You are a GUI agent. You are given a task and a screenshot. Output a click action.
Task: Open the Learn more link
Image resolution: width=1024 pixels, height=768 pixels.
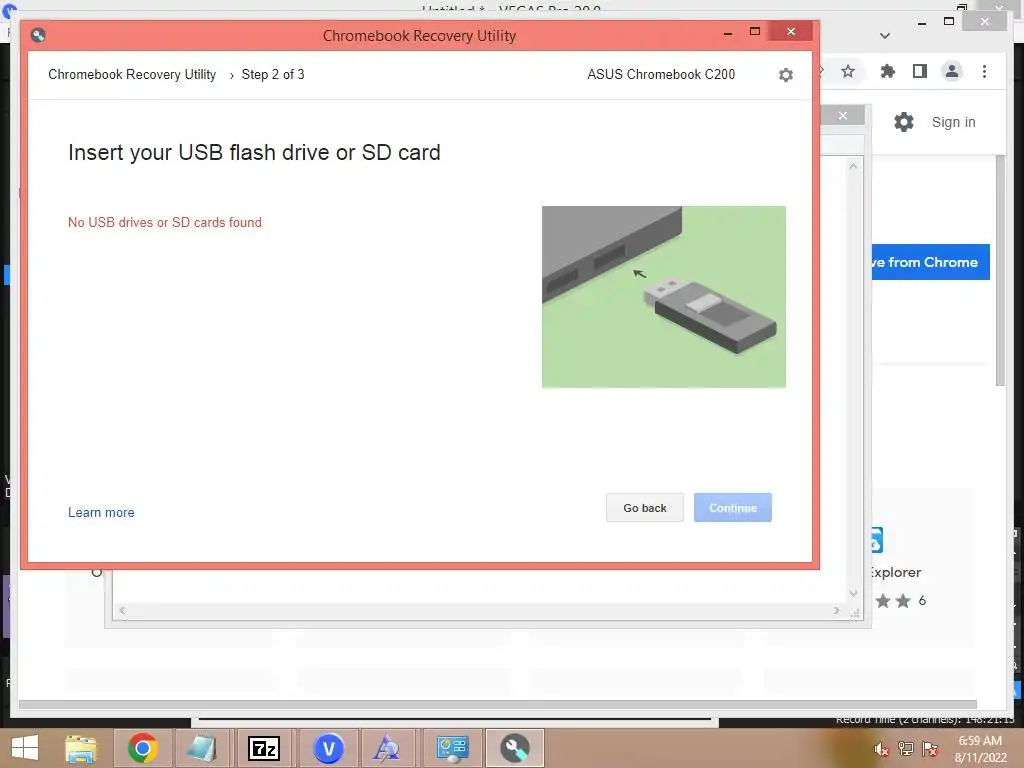point(101,513)
